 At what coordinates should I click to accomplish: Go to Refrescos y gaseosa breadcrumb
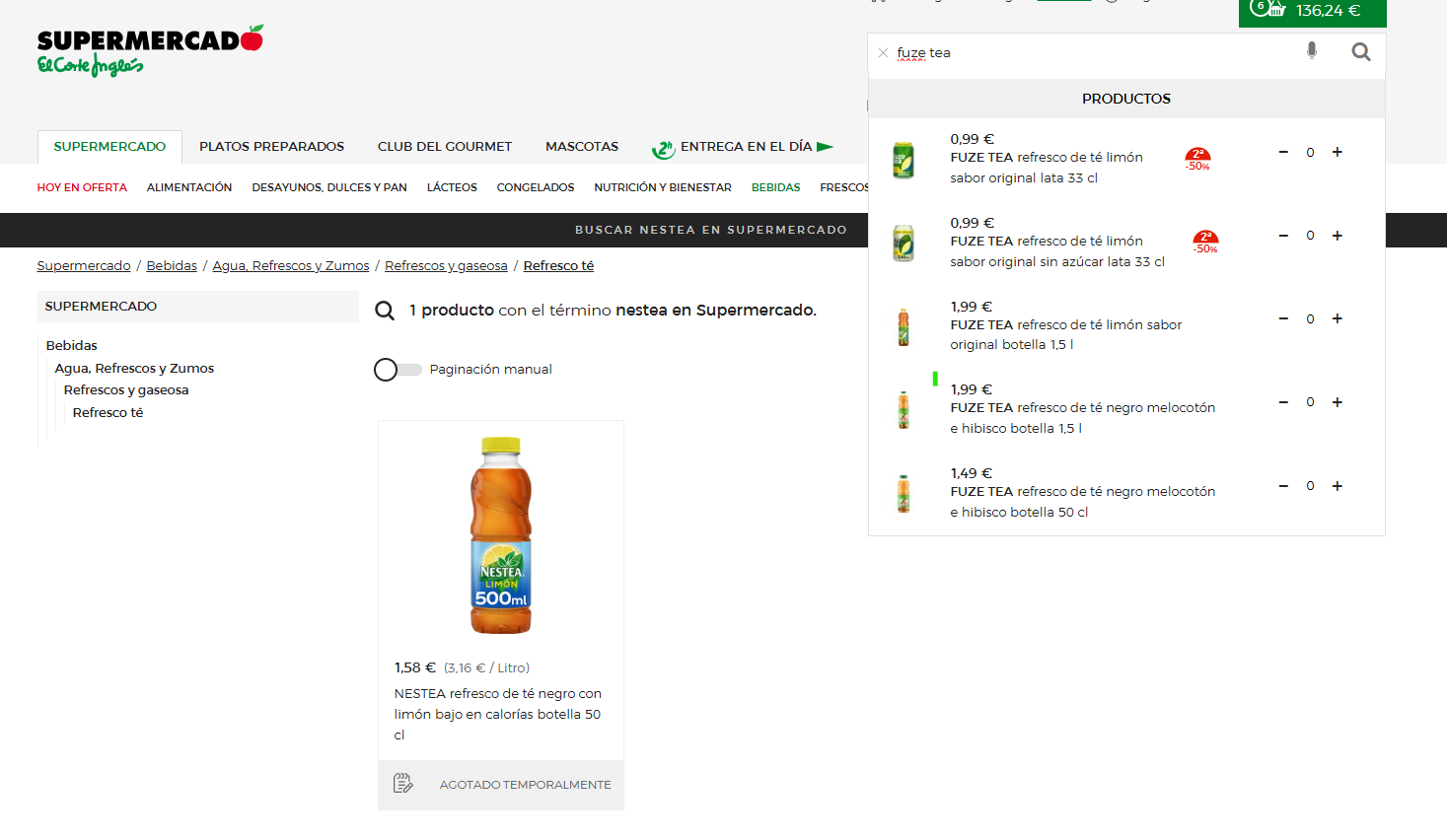[x=446, y=266]
